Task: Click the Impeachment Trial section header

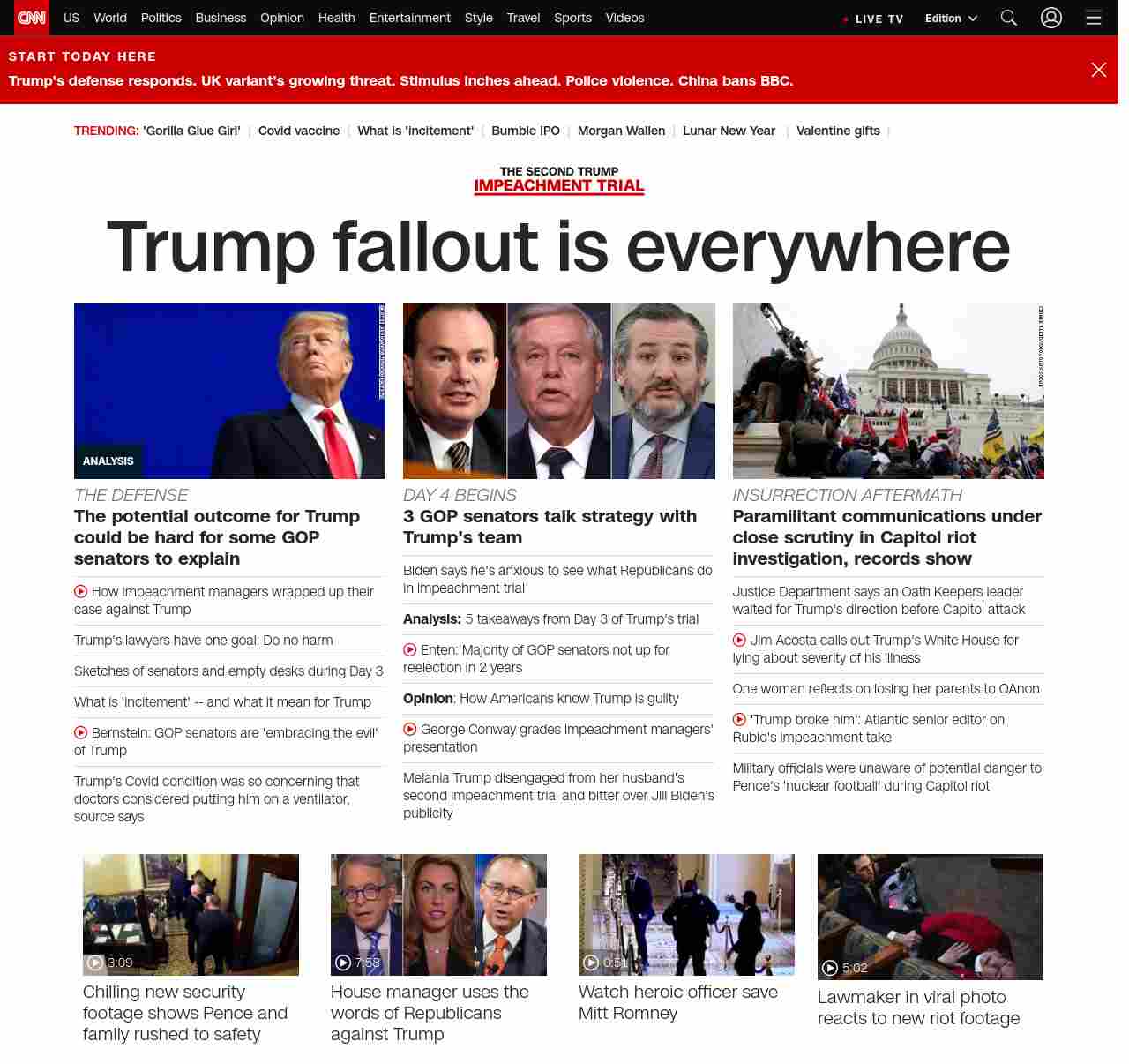Action: [x=558, y=179]
